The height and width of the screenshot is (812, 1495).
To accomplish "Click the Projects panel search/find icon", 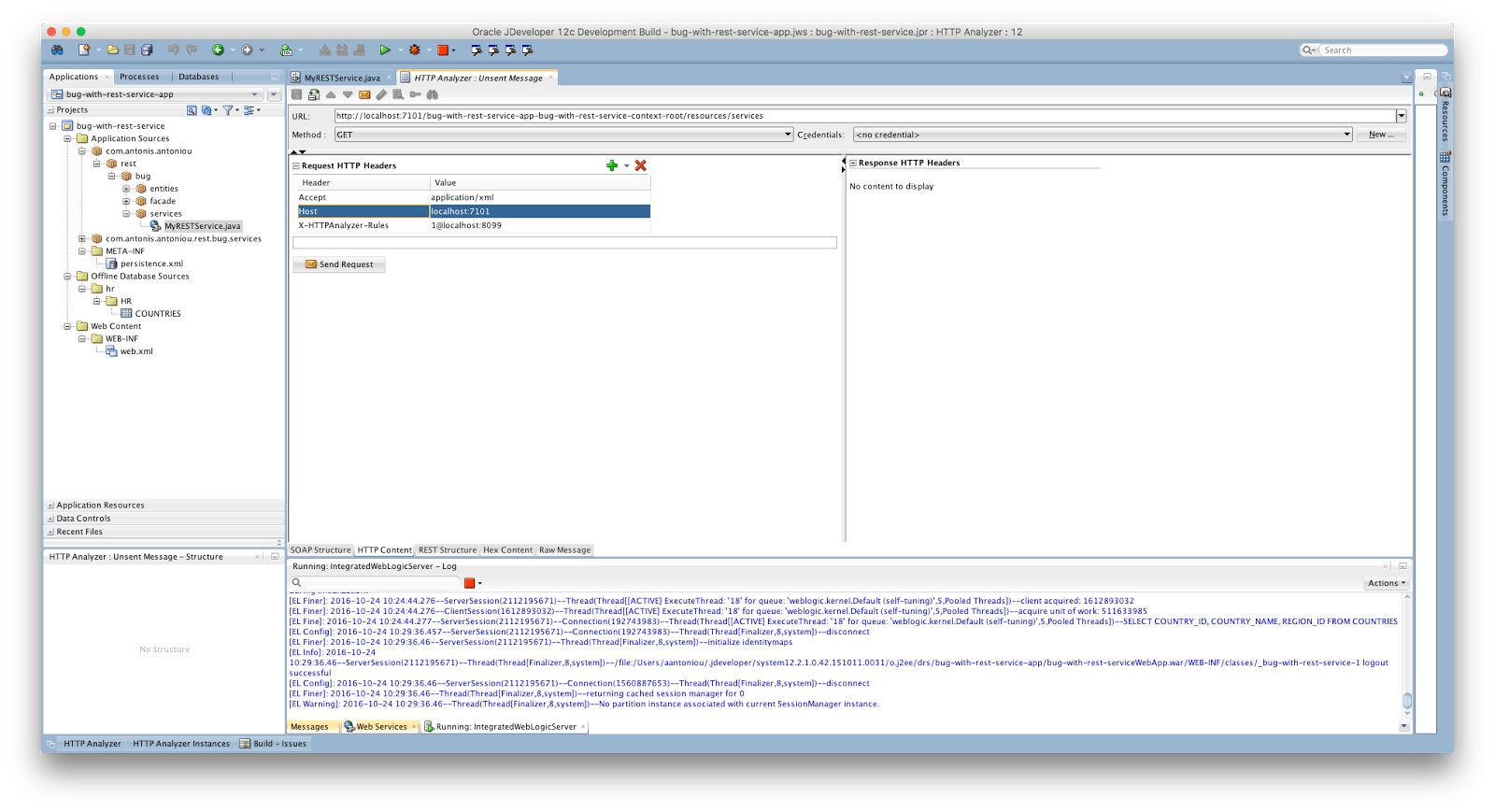I will click(x=192, y=110).
